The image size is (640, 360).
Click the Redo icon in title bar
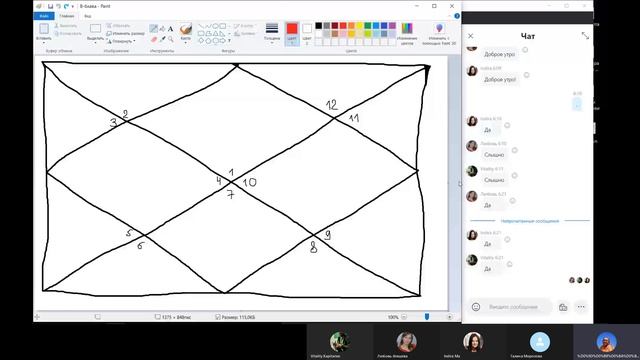tap(66, 6)
